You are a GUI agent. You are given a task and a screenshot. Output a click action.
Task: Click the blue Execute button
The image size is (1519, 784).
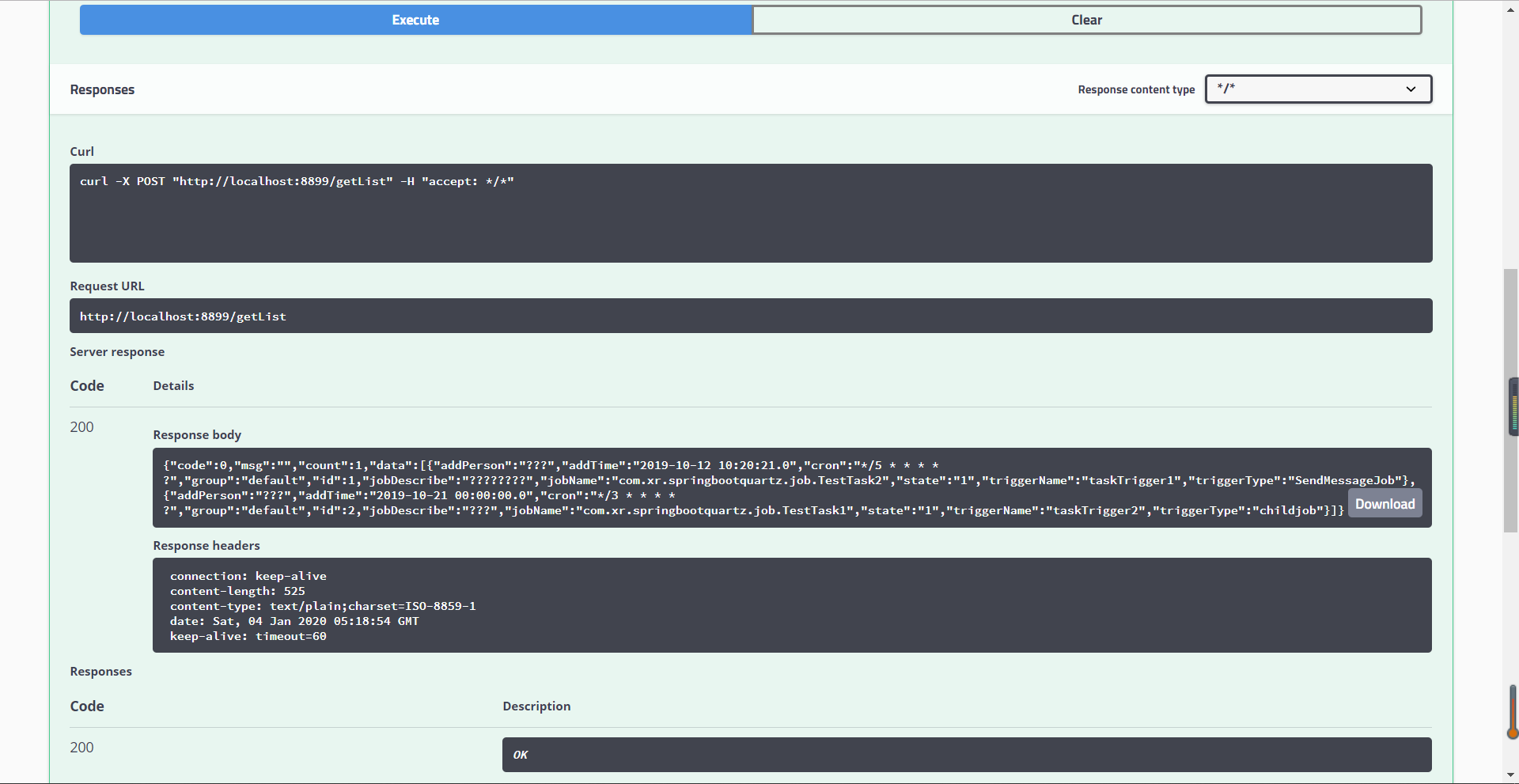coord(415,20)
